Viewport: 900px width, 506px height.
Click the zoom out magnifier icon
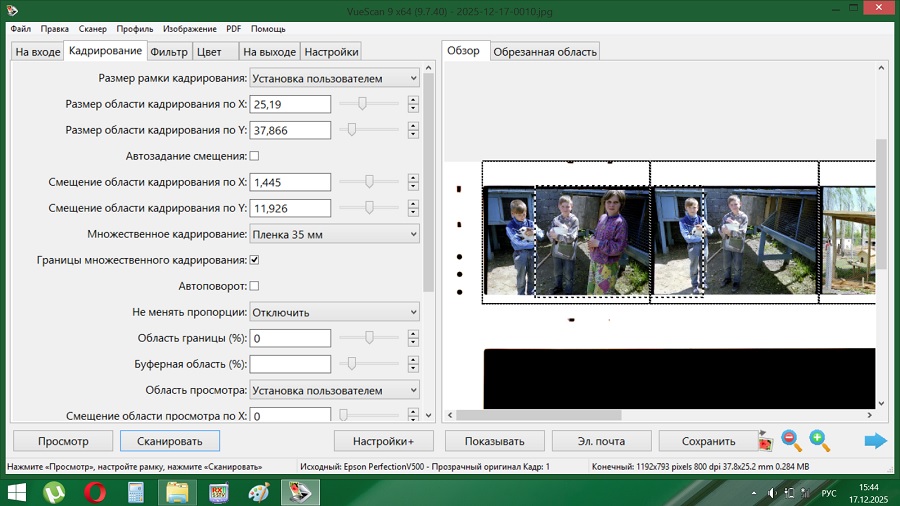(791, 440)
